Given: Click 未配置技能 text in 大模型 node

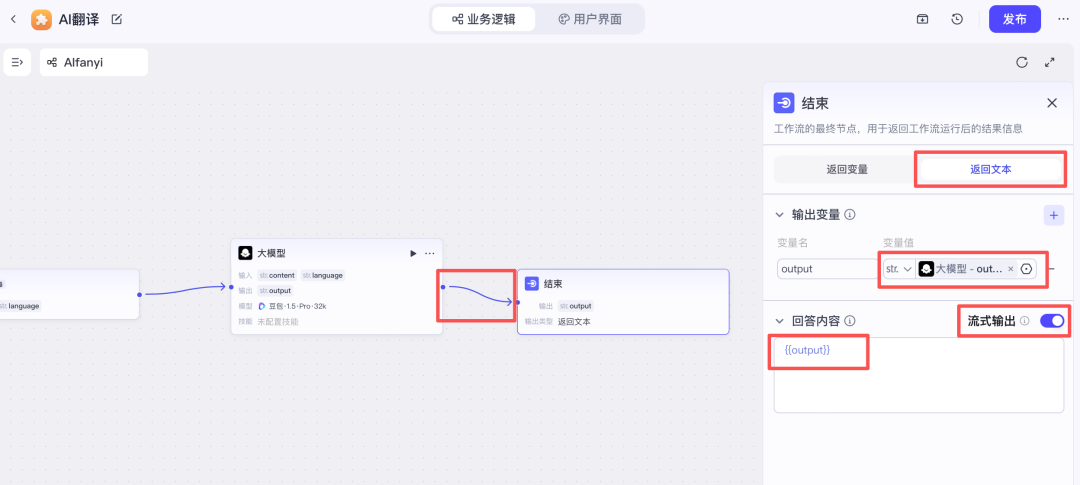Looking at the screenshot, I should 278,321.
